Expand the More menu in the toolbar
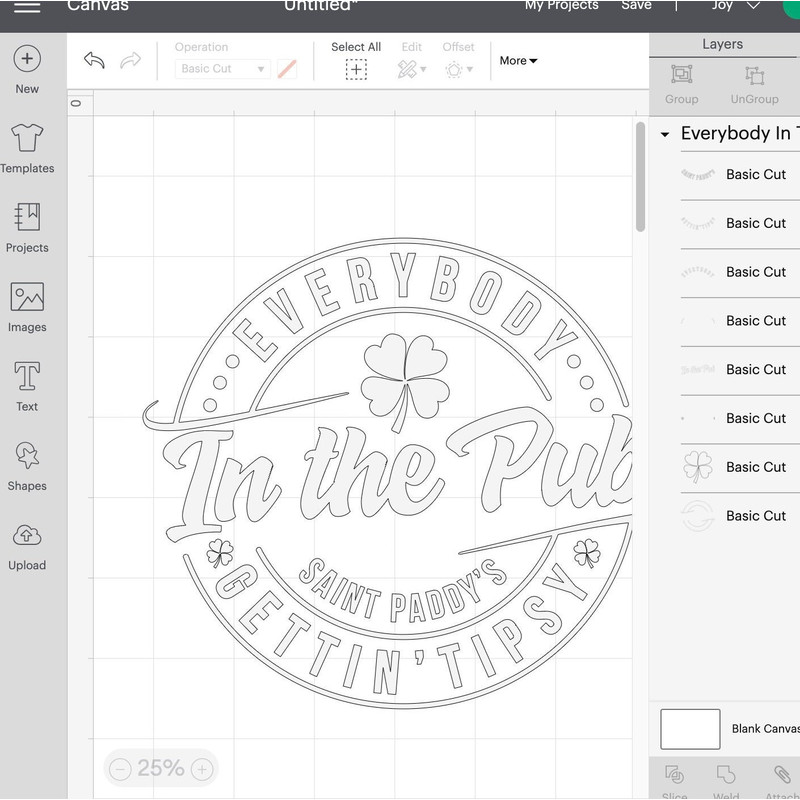The height and width of the screenshot is (800, 800). (x=517, y=60)
